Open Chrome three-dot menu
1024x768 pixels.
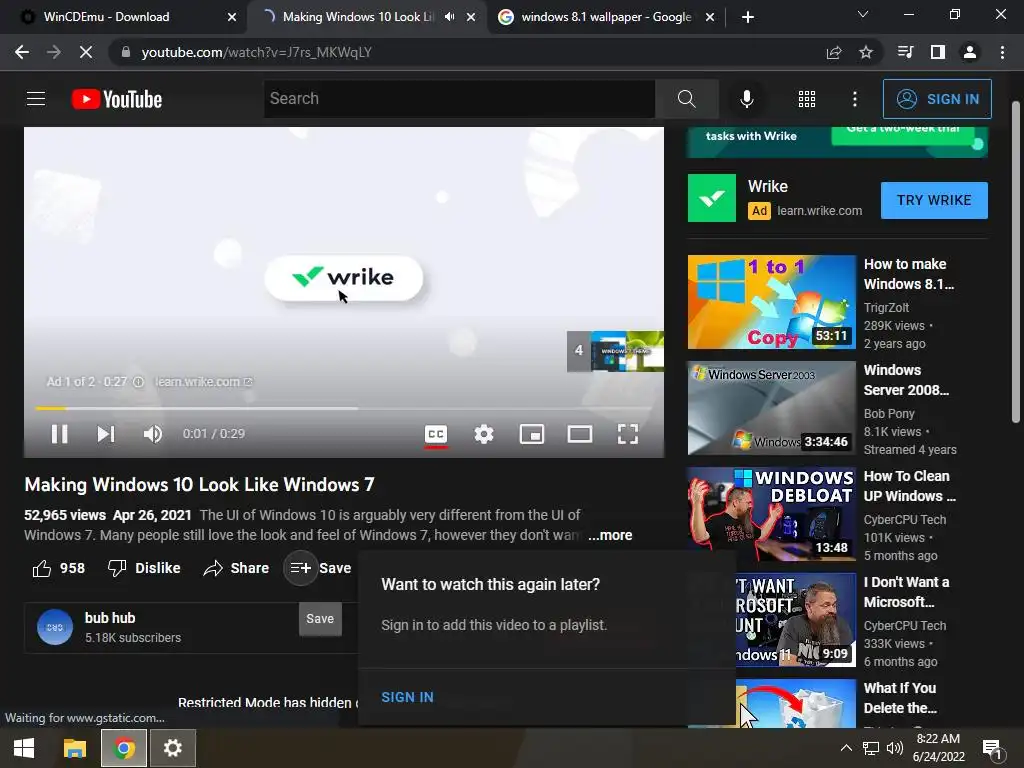pos(1002,52)
